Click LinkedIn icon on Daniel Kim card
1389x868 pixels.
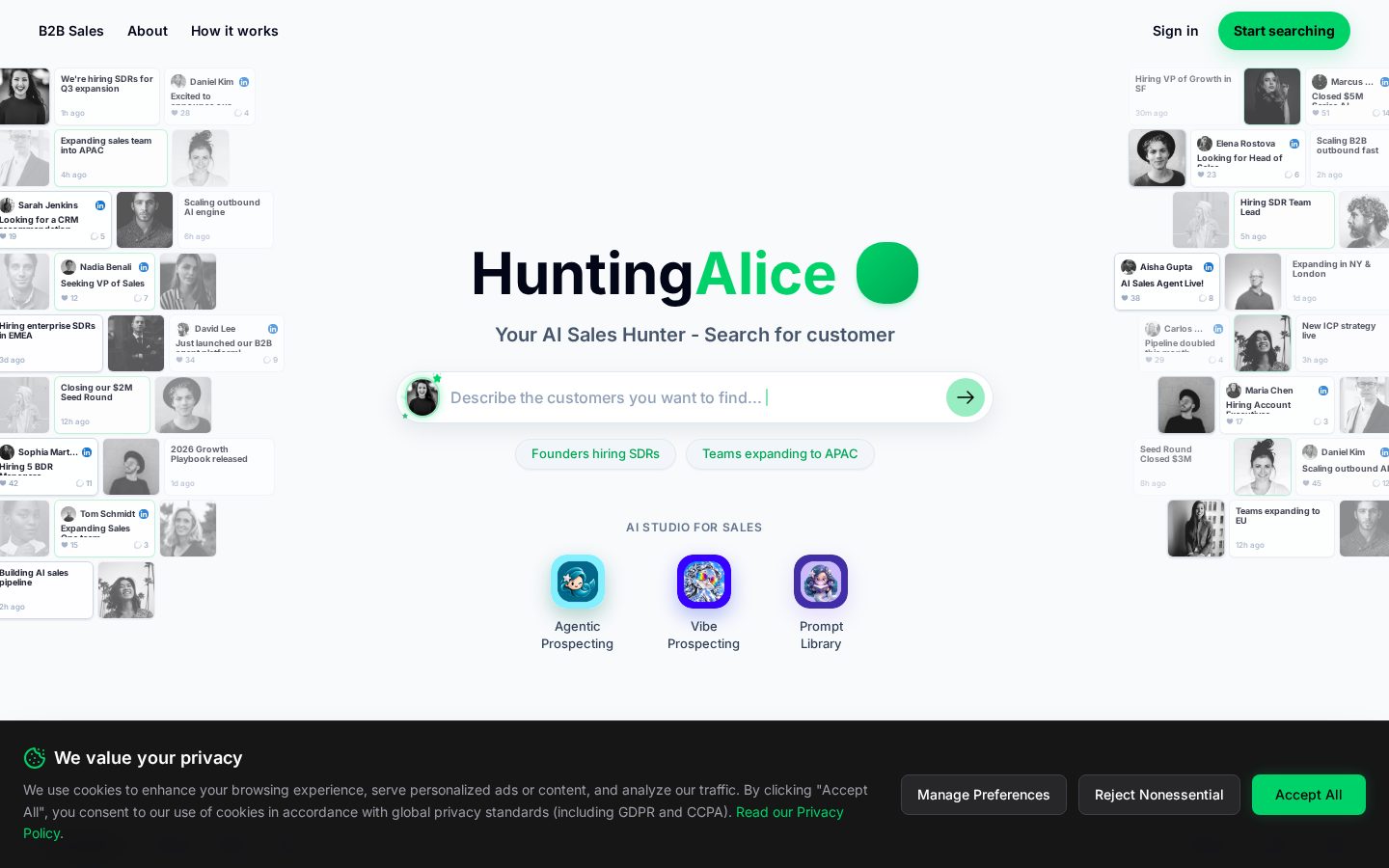[244, 82]
